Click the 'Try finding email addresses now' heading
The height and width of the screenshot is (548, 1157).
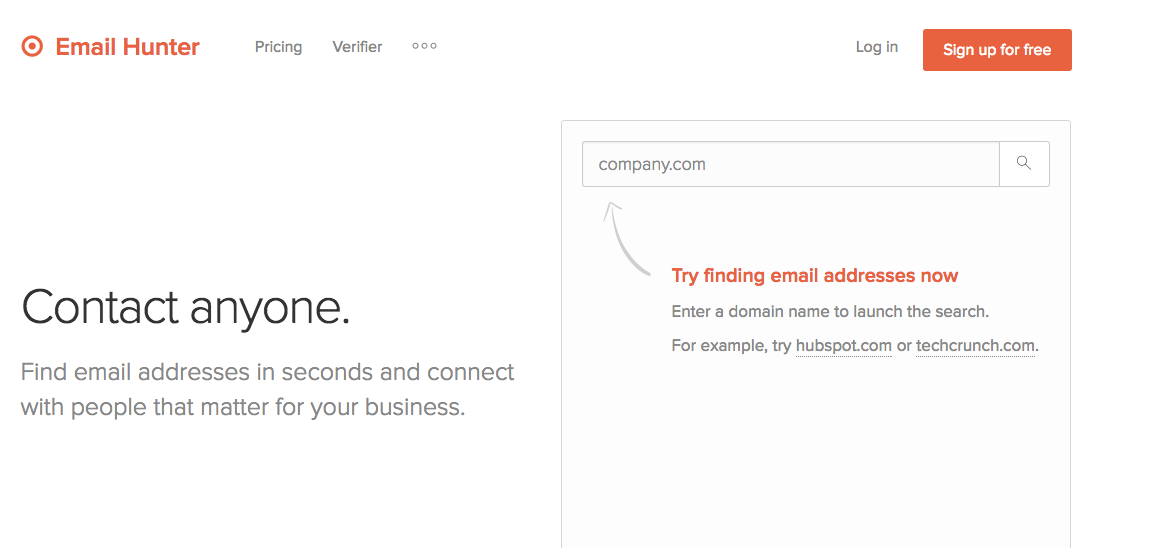814,276
